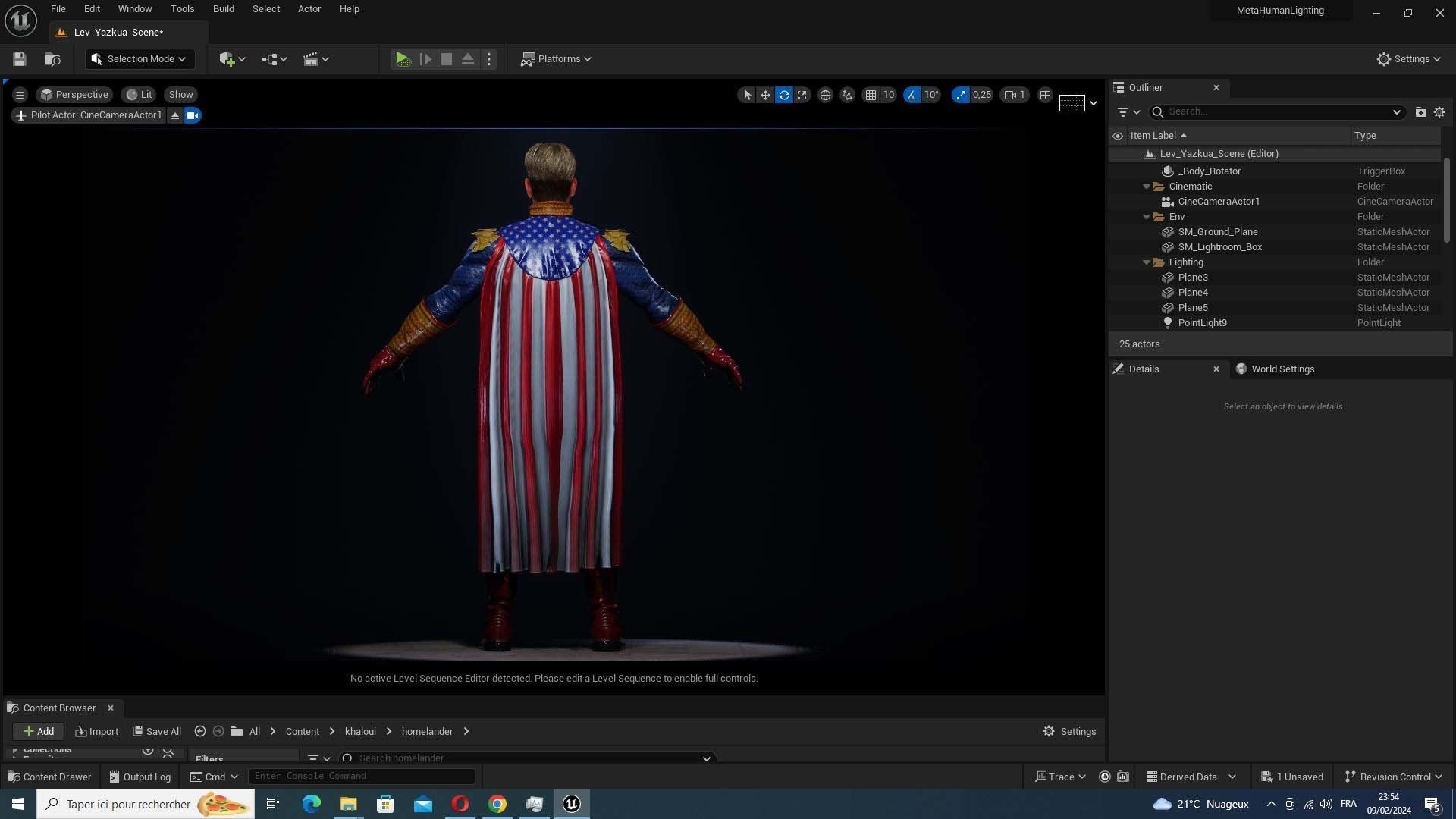The image size is (1456, 819).
Task: Stop the play session
Action: (447, 59)
